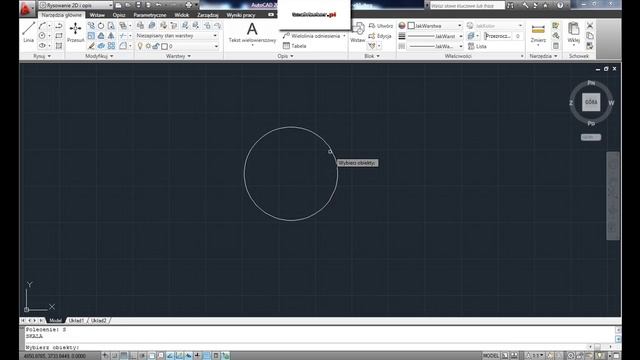Toggle grid display in status bar
Image resolution: width=640 pixels, height=360 pixels.
pos(124,356)
